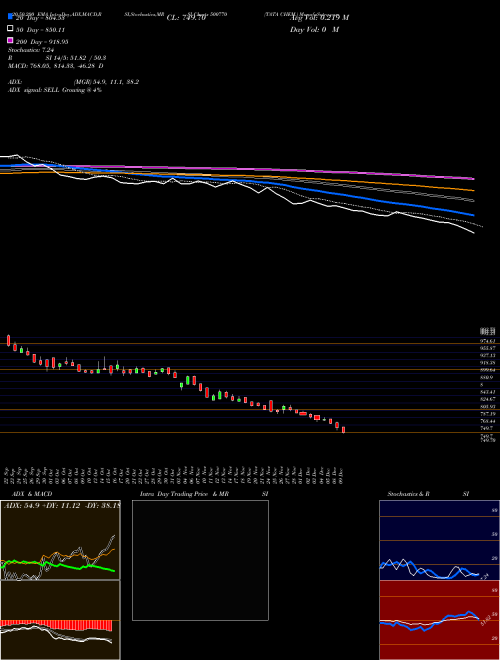Click the white 50 Day EMA legend swatch
Screen dimensions: 500x660
click(10, 28)
